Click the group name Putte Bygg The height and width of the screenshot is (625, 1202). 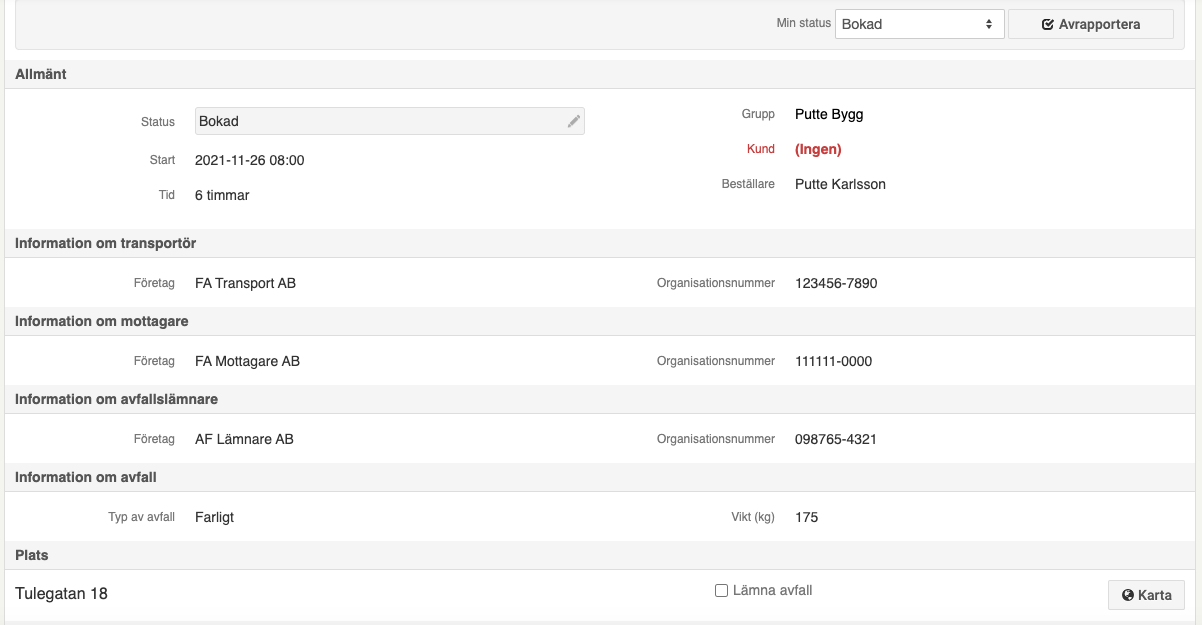829,114
